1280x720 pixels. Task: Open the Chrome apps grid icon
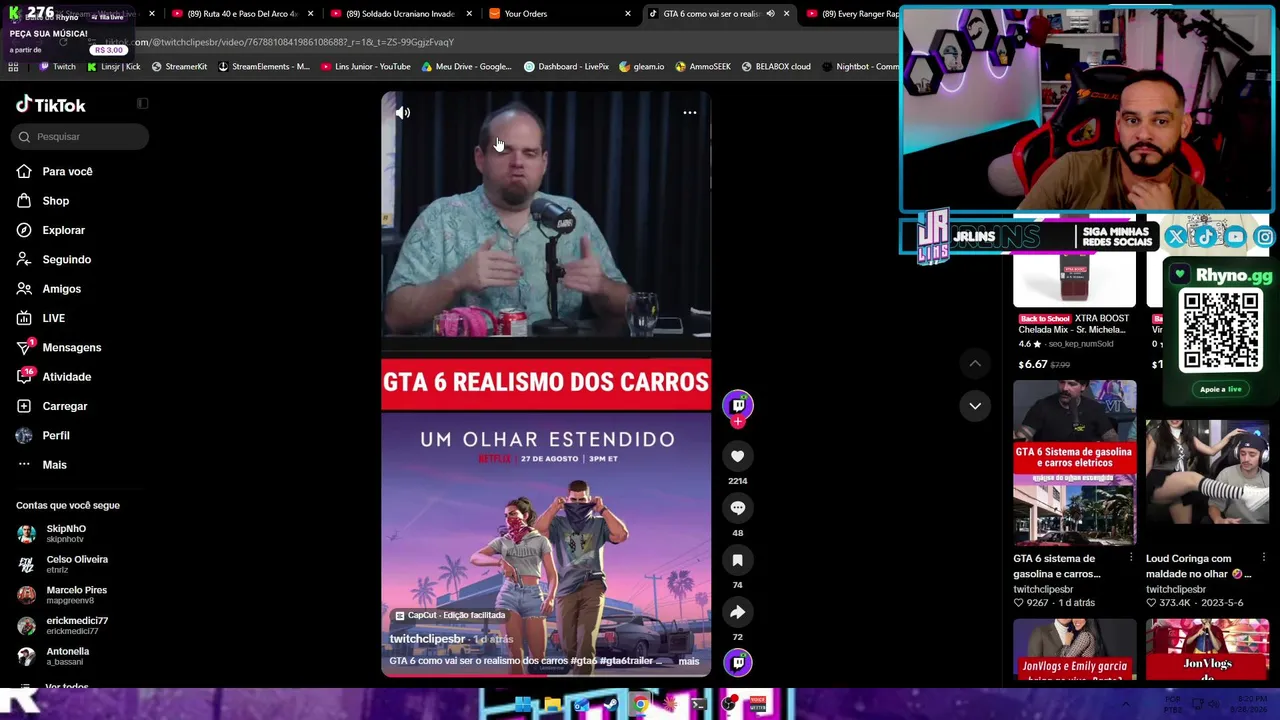[13, 67]
